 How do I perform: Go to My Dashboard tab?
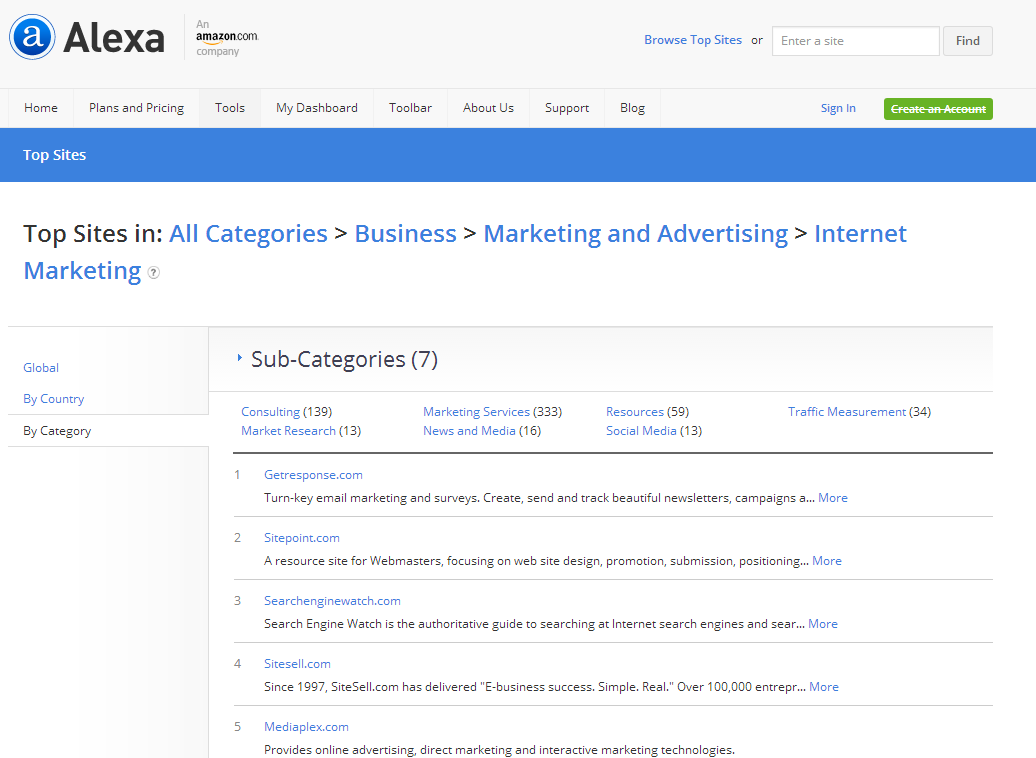(316, 108)
